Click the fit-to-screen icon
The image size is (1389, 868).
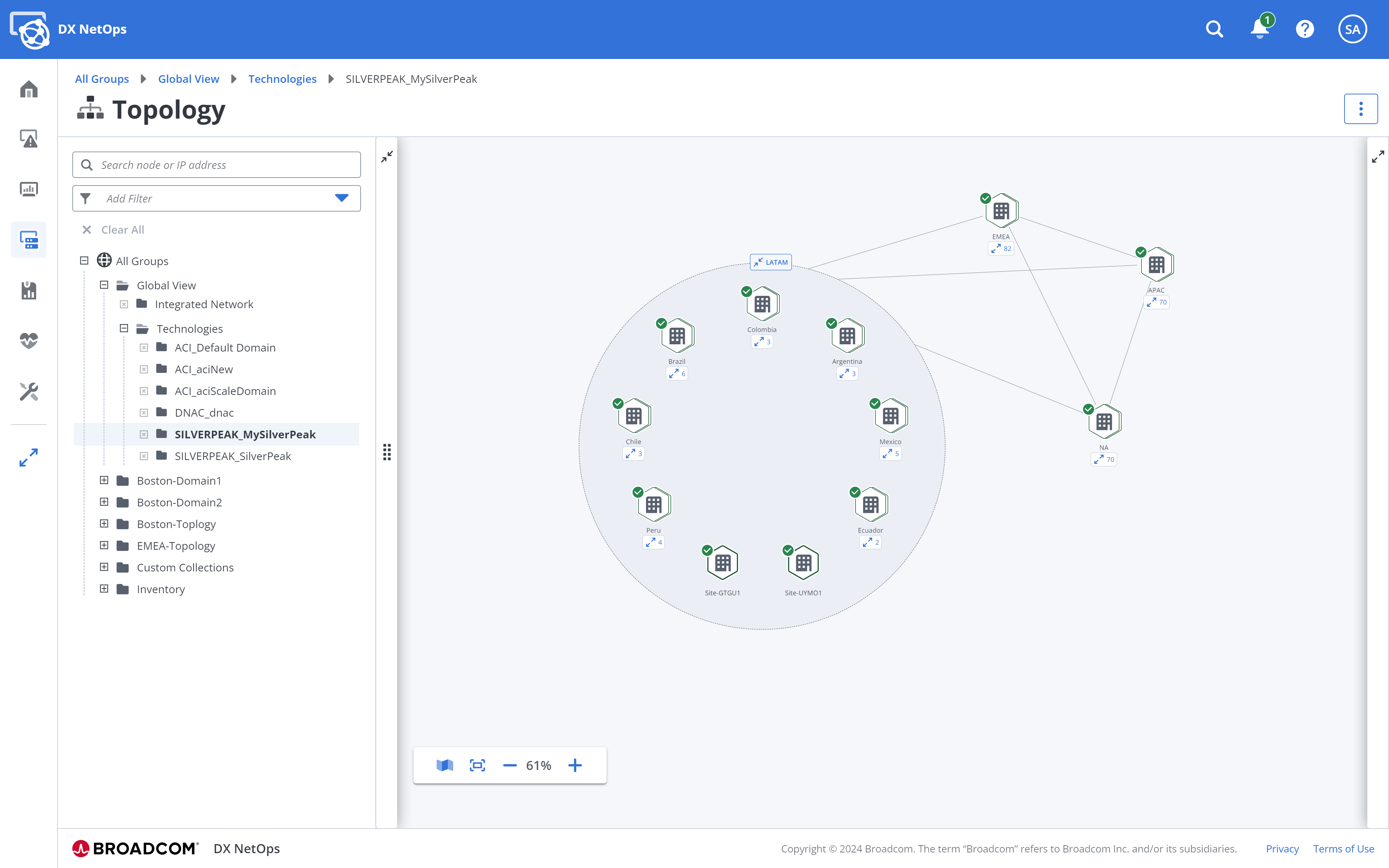(477, 765)
